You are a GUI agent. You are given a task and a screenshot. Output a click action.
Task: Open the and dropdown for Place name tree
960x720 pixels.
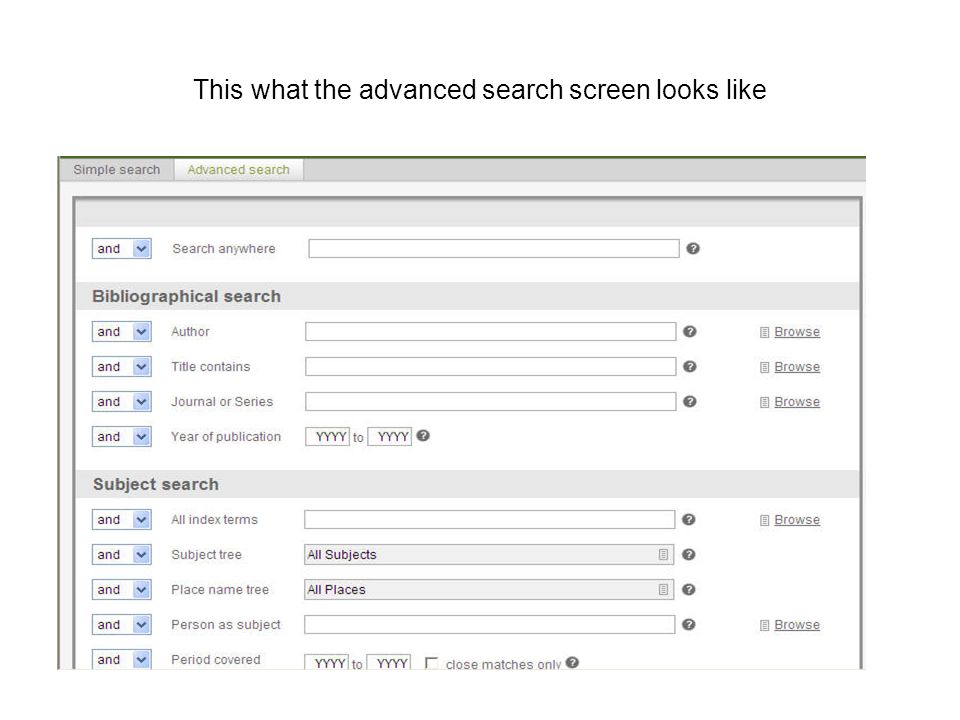tap(121, 589)
